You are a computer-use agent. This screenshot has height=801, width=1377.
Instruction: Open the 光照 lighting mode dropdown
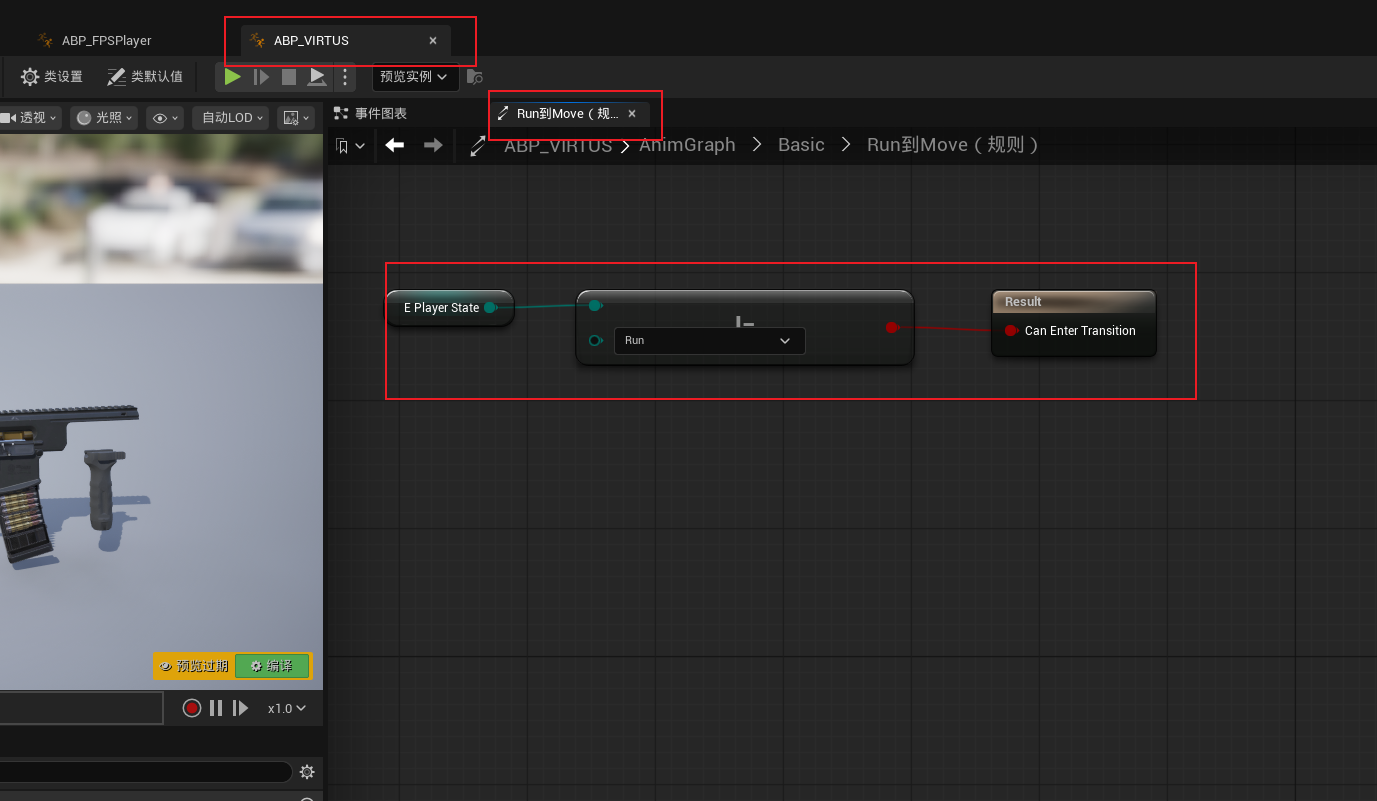pos(104,118)
